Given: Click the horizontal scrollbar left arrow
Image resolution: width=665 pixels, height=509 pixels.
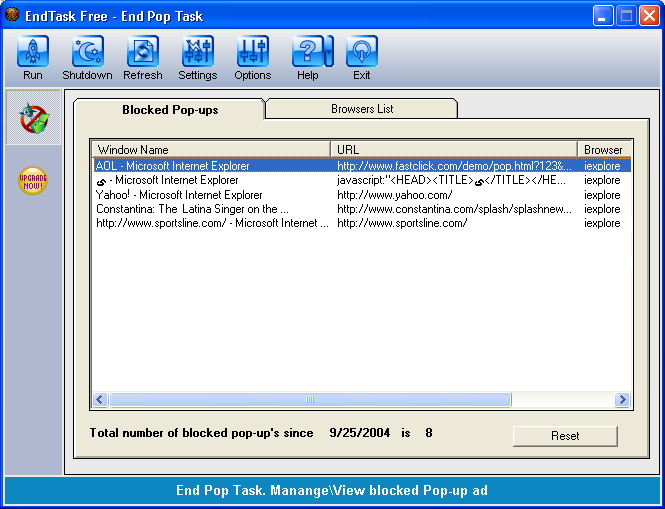Looking at the screenshot, I should point(100,399).
